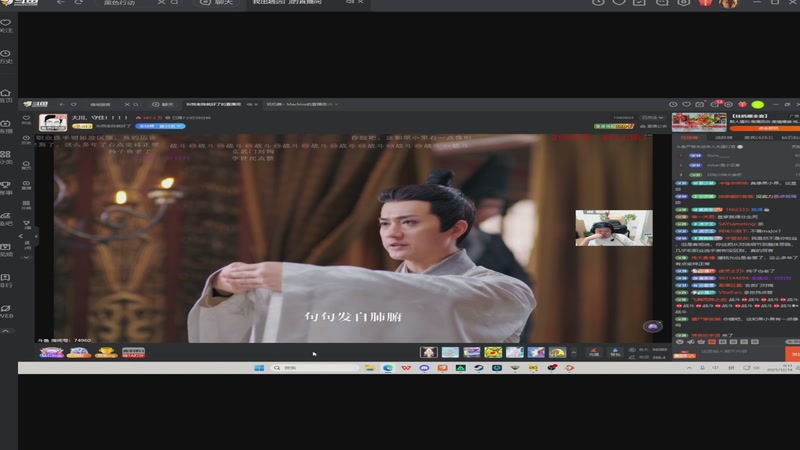This screenshot has height=450, width=800.
Task: Open the Windows Start button on the taskbar
Action: [x=259, y=368]
